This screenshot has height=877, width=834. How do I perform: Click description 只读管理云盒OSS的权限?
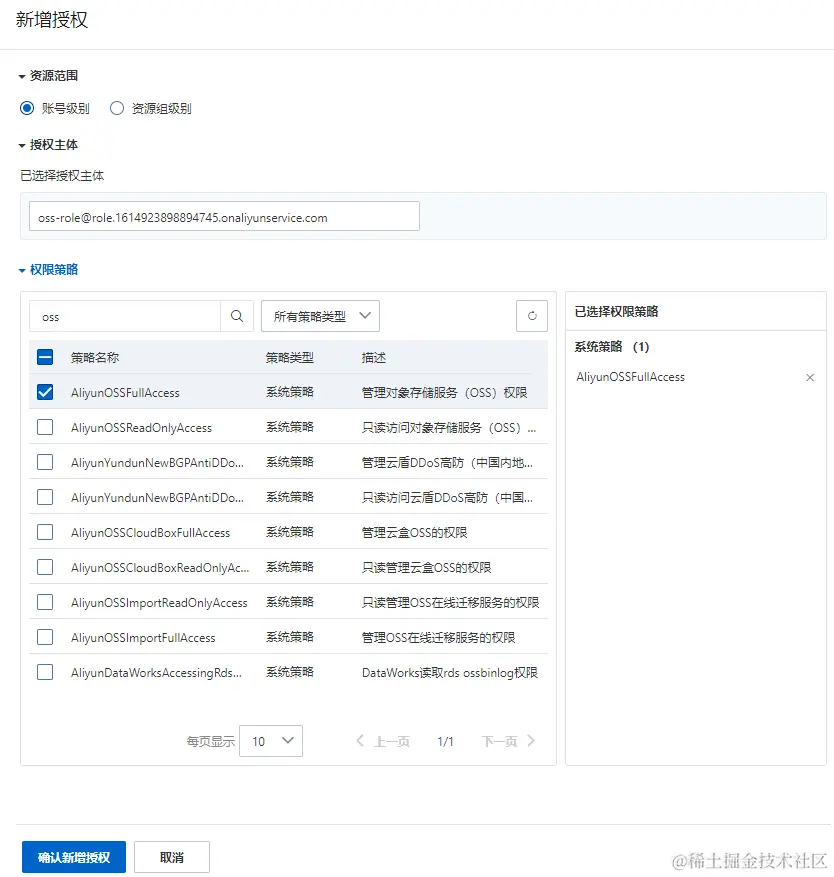tap(426, 568)
